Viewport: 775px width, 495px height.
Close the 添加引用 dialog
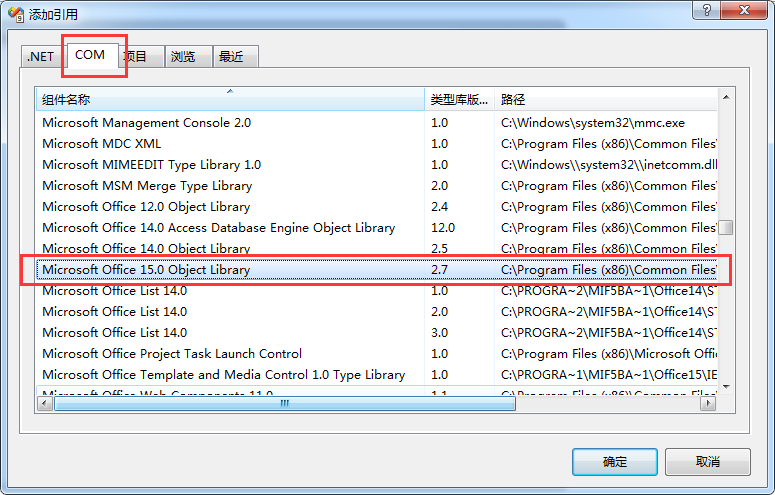pos(744,10)
